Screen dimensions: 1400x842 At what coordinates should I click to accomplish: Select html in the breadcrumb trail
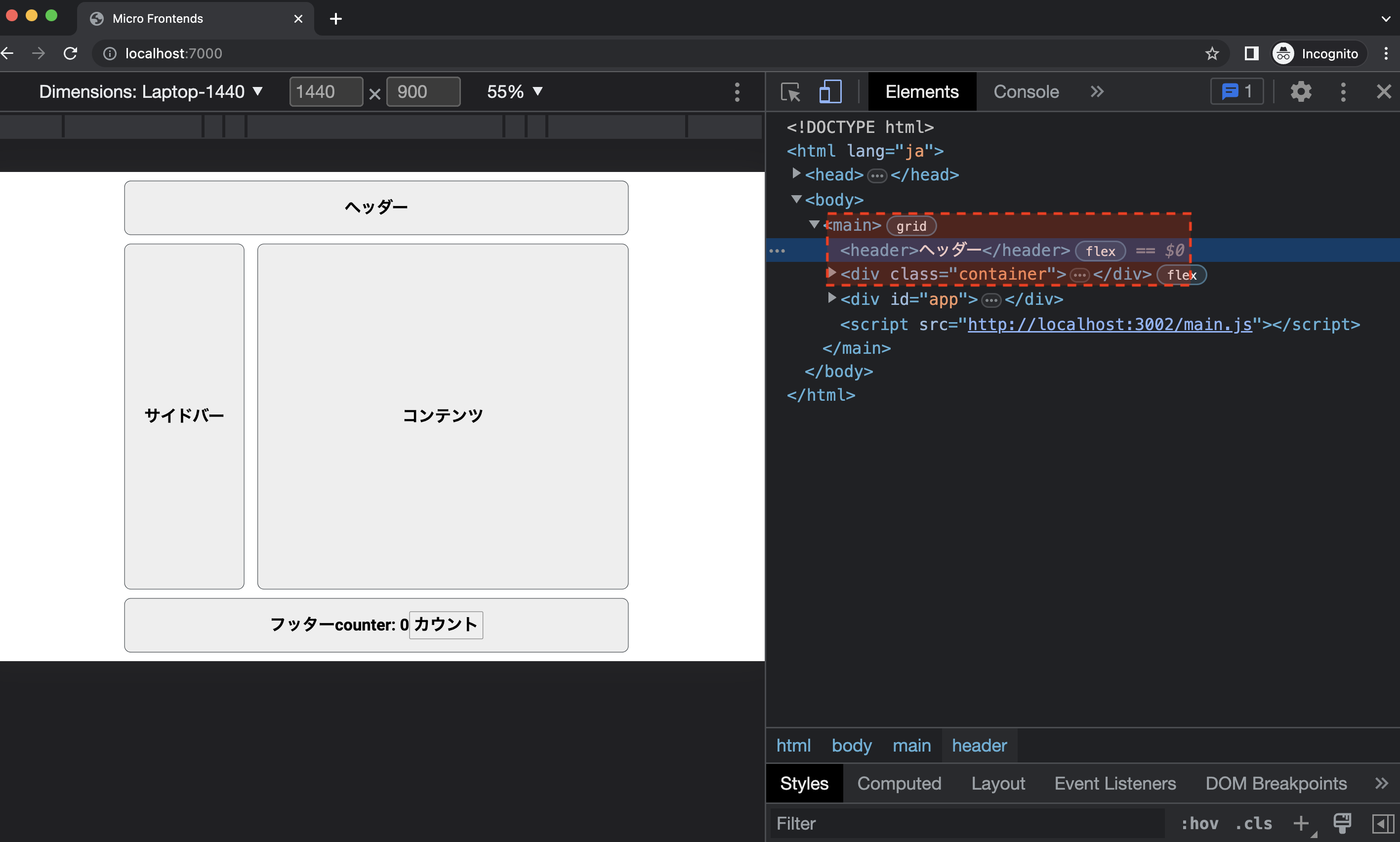click(x=793, y=746)
